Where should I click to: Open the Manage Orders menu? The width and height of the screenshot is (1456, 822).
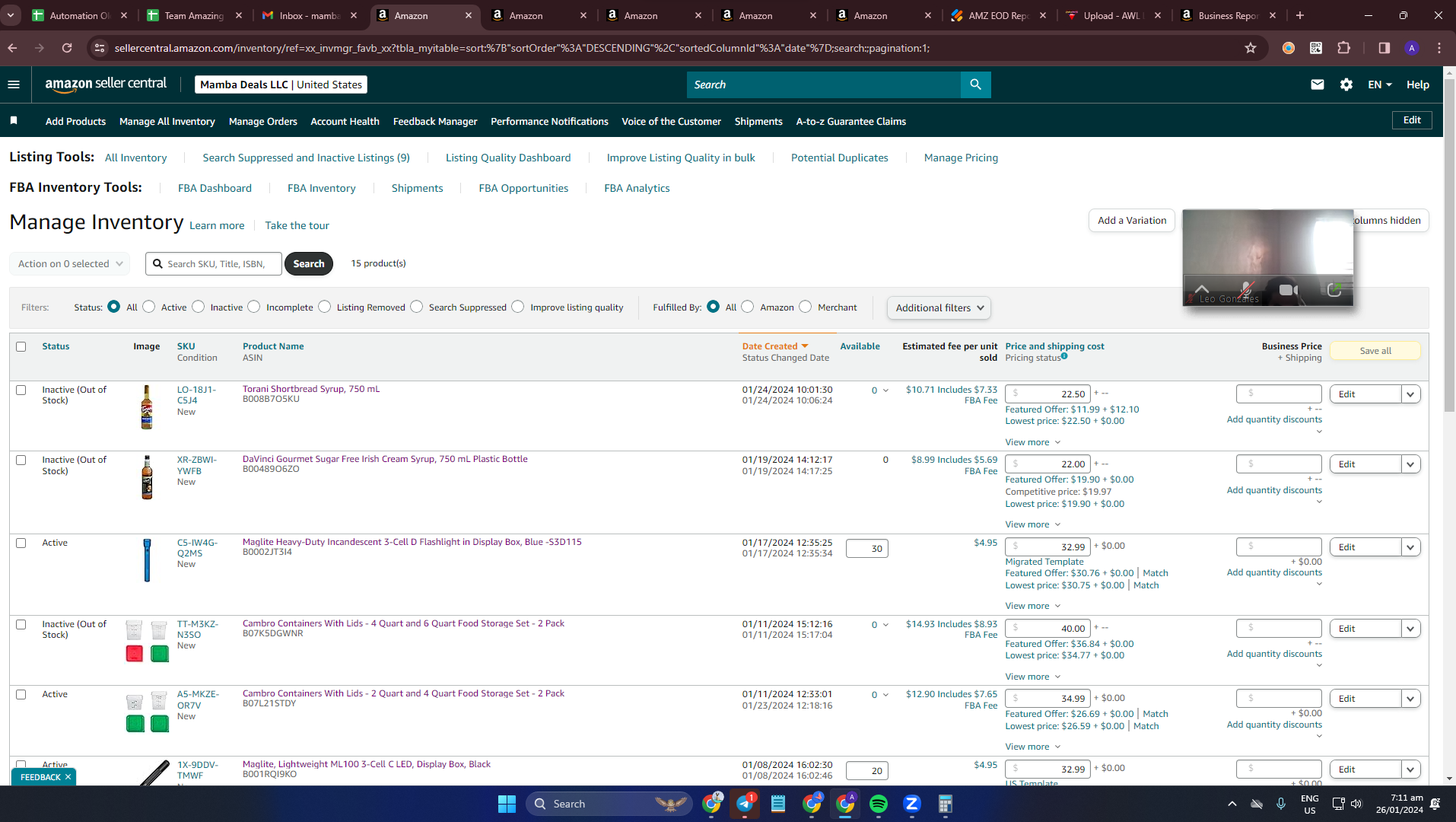click(x=263, y=121)
